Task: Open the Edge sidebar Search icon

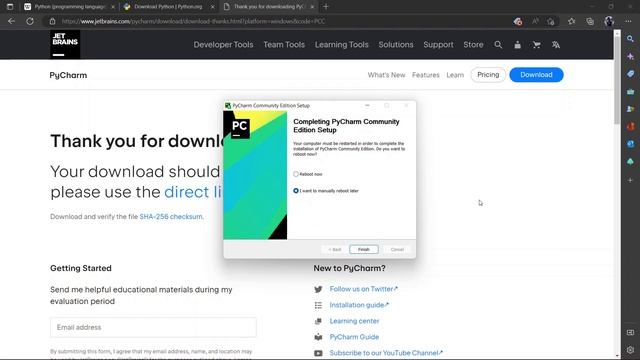Action: (630, 39)
